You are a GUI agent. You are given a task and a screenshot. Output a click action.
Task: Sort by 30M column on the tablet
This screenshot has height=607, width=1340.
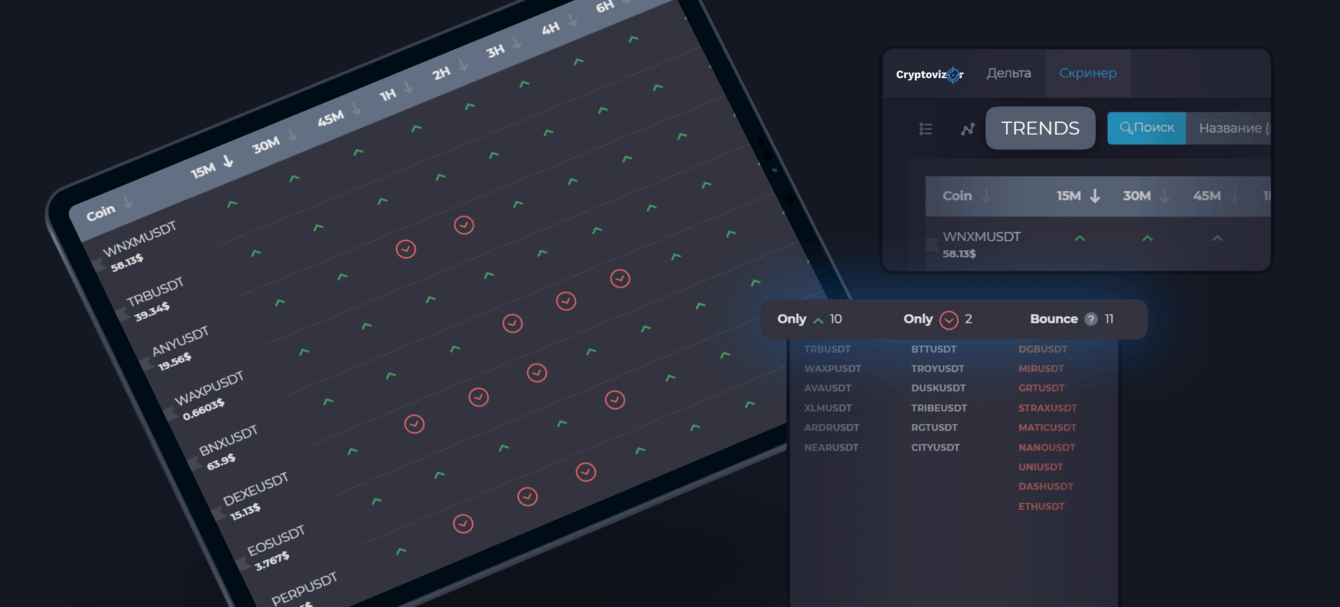[x=275, y=141]
